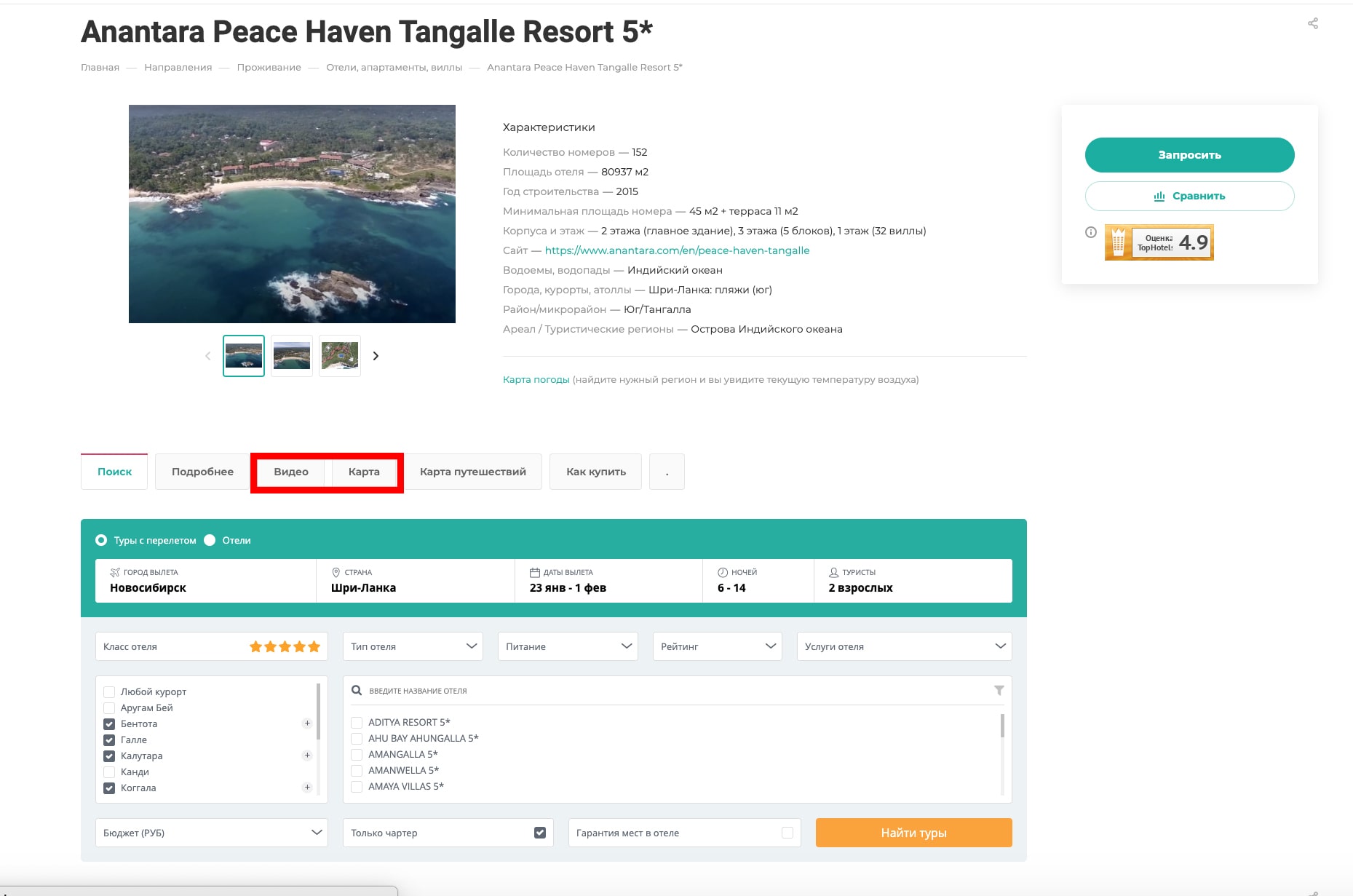This screenshot has width=1353, height=896.
Task: Open the Бюджет (РУБ) dropdown
Action: pos(212,833)
